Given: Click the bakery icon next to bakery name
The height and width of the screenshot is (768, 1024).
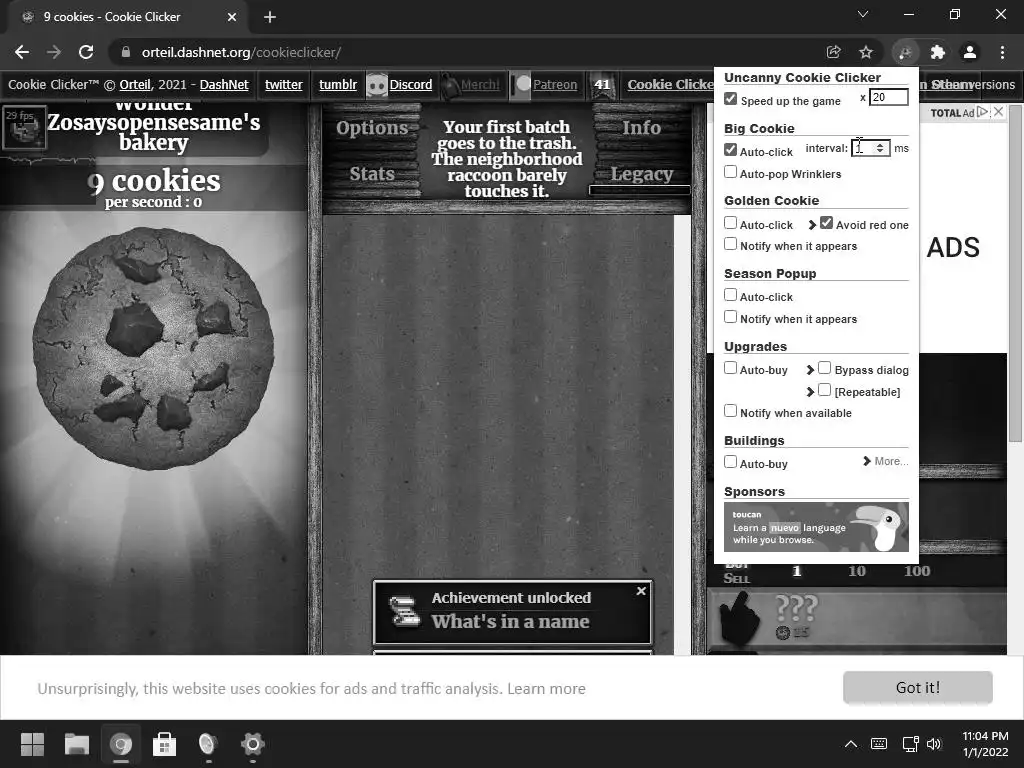Looking at the screenshot, I should 24,127.
